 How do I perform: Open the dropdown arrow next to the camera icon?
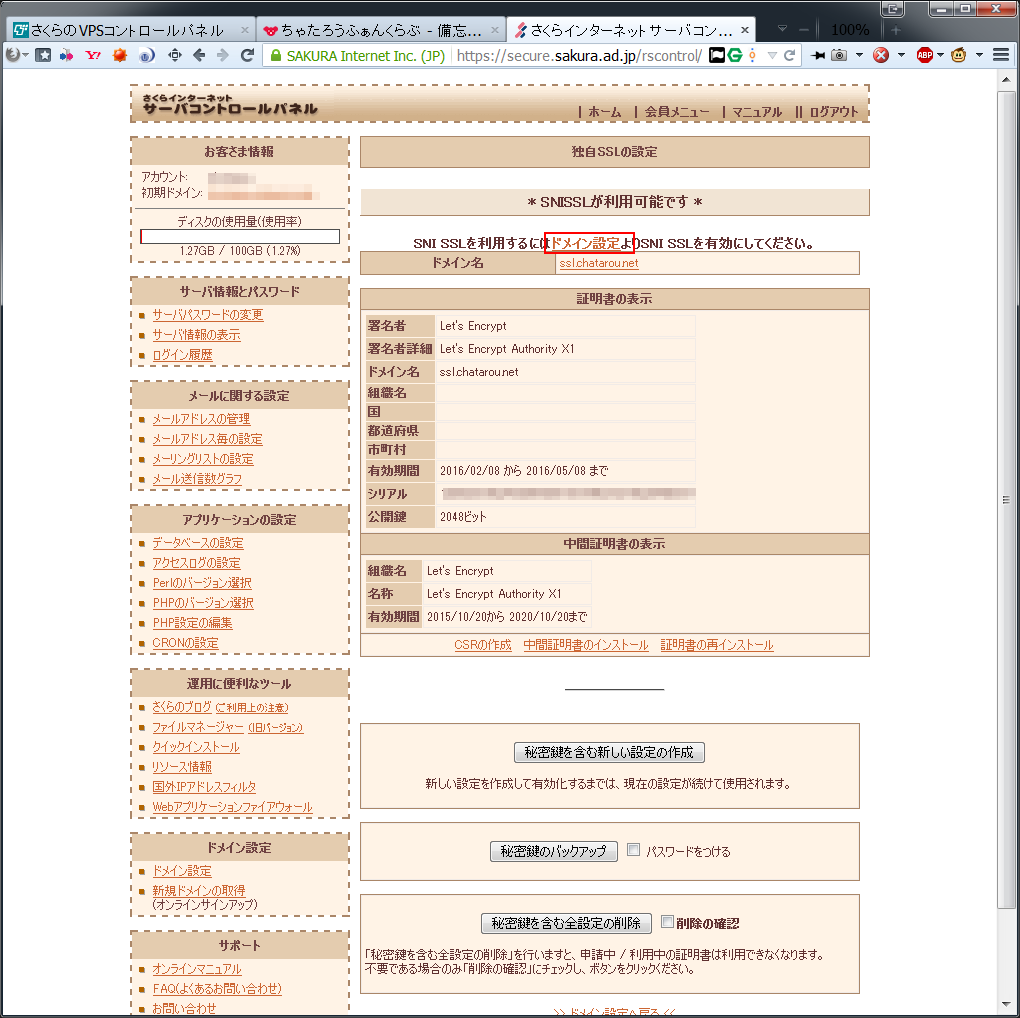click(859, 55)
